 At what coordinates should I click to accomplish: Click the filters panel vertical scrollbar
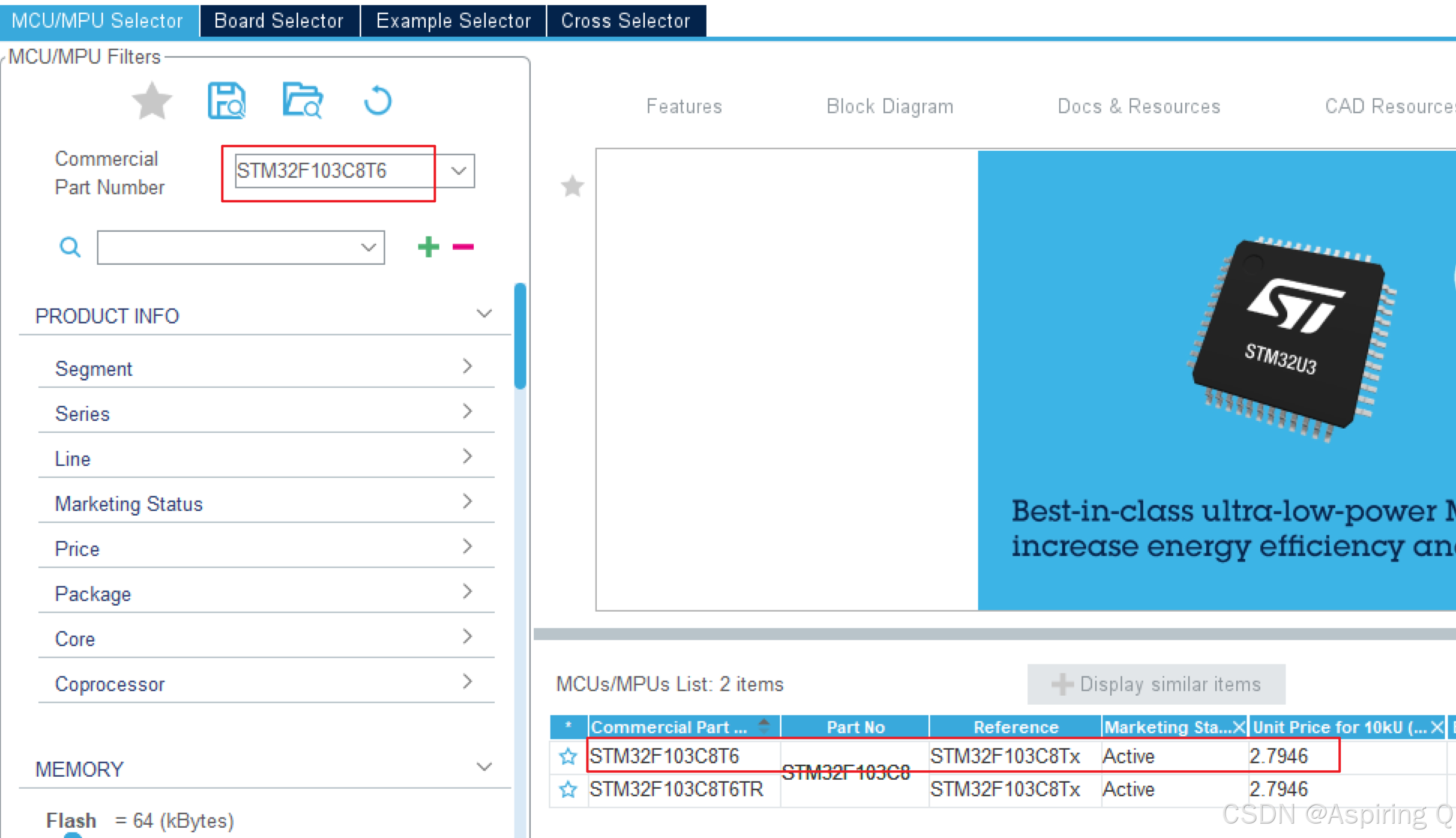pos(520,336)
